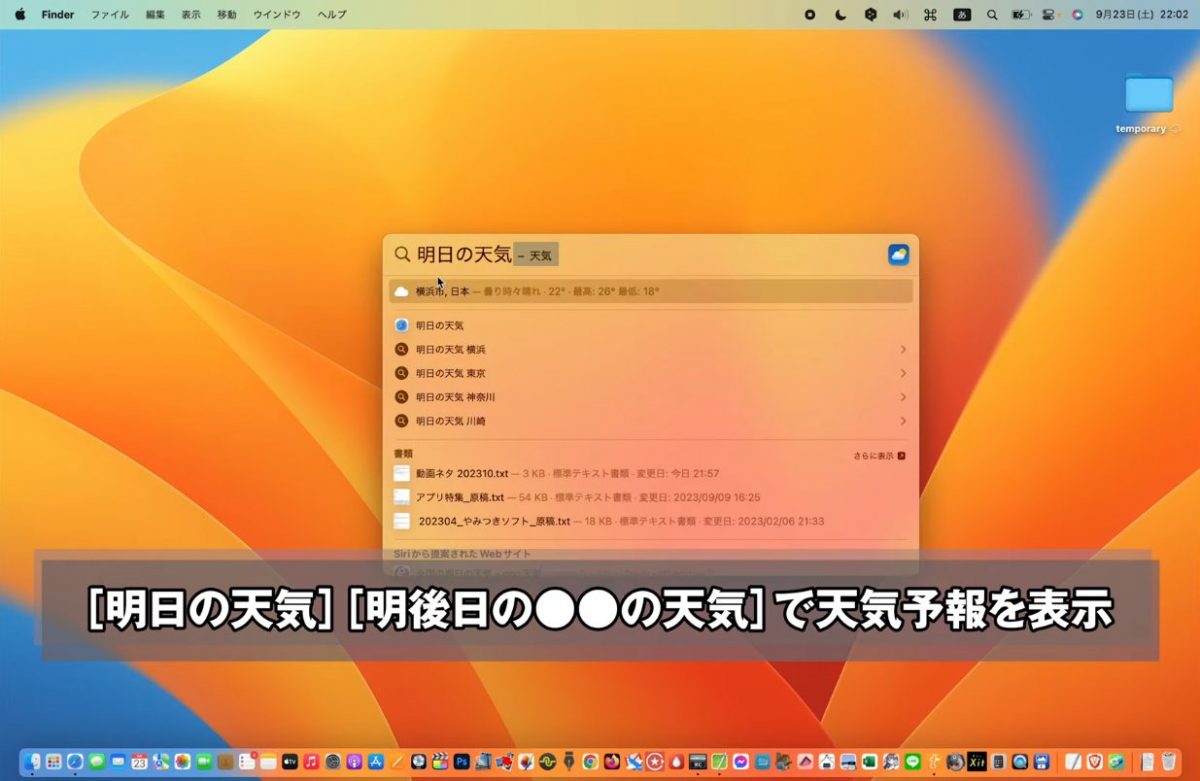The image size is (1200, 781).
Task: Expand the chevron for 明日の天気 東京
Action: coord(903,373)
